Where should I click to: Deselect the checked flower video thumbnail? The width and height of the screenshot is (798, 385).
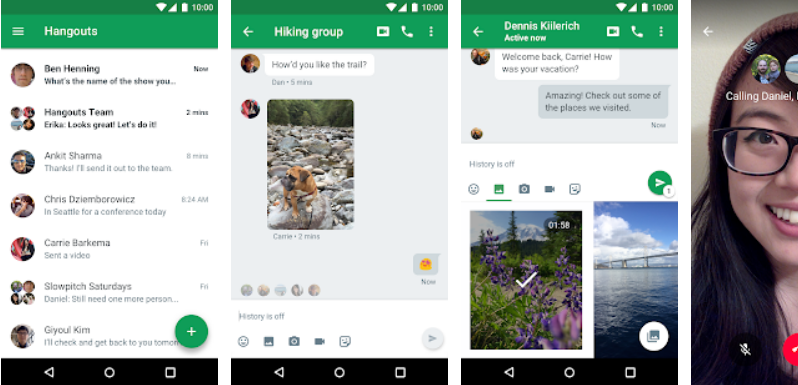(x=526, y=280)
